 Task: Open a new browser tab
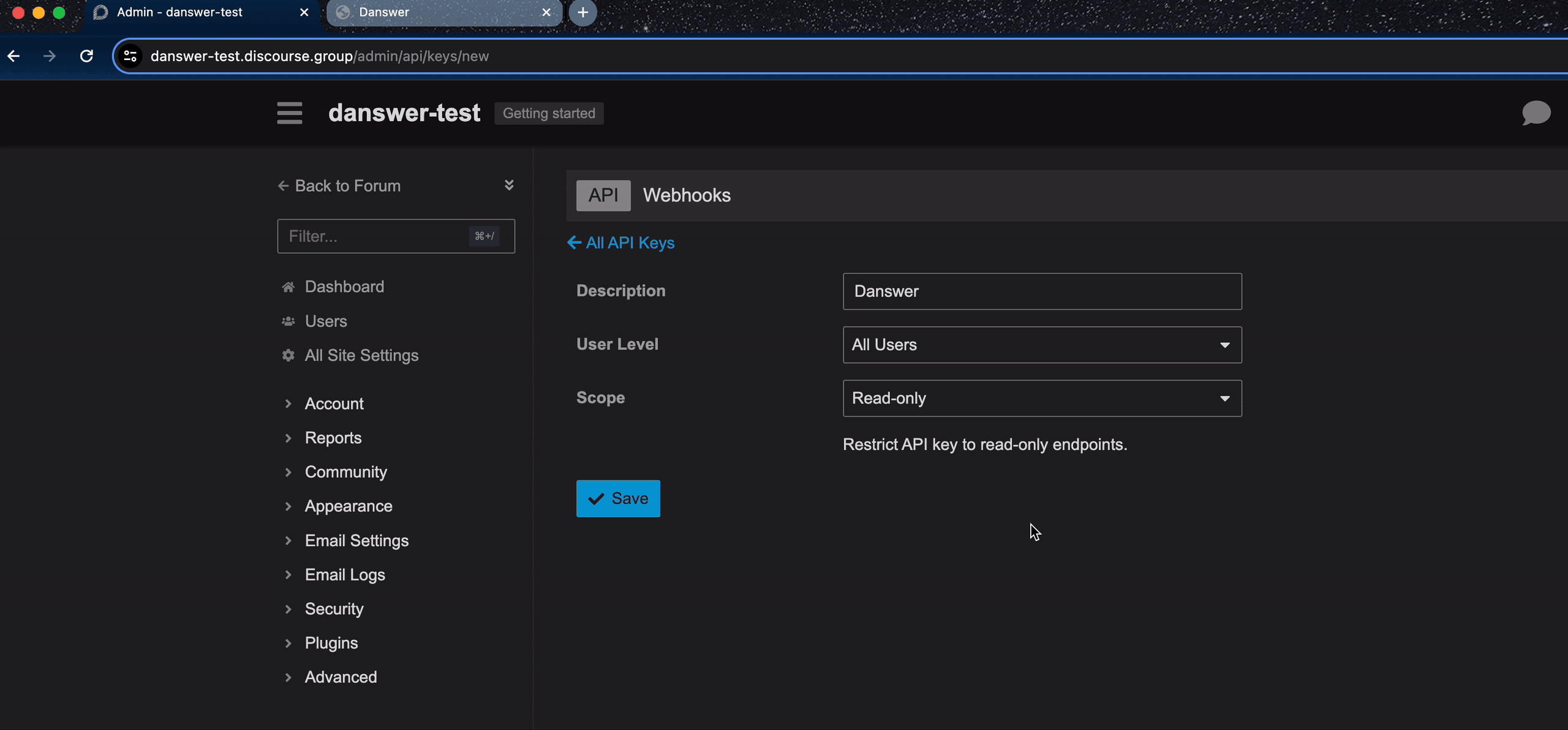(x=582, y=12)
